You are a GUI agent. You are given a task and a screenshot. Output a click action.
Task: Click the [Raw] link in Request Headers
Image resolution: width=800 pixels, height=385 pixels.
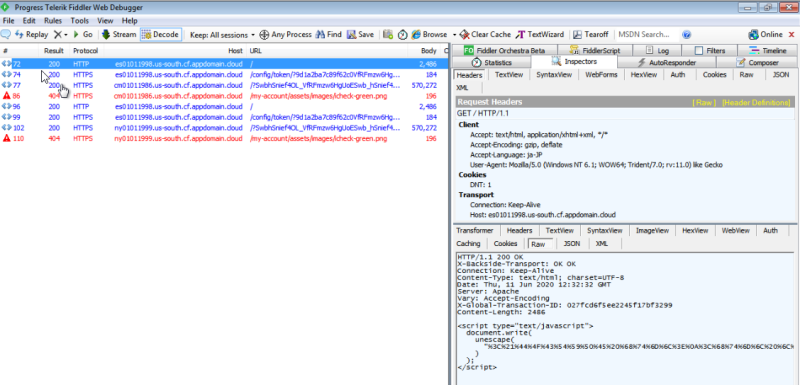point(704,102)
